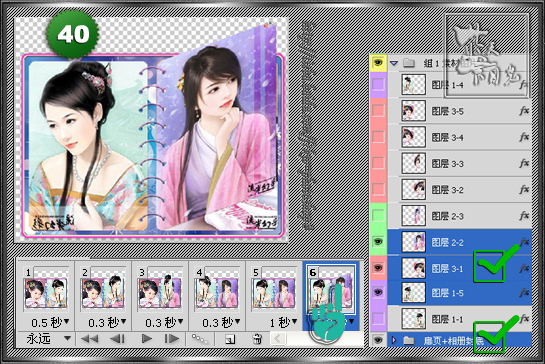This screenshot has width=545, height=364.
Task: Select layer name 图层 3-3
Action: (447, 164)
